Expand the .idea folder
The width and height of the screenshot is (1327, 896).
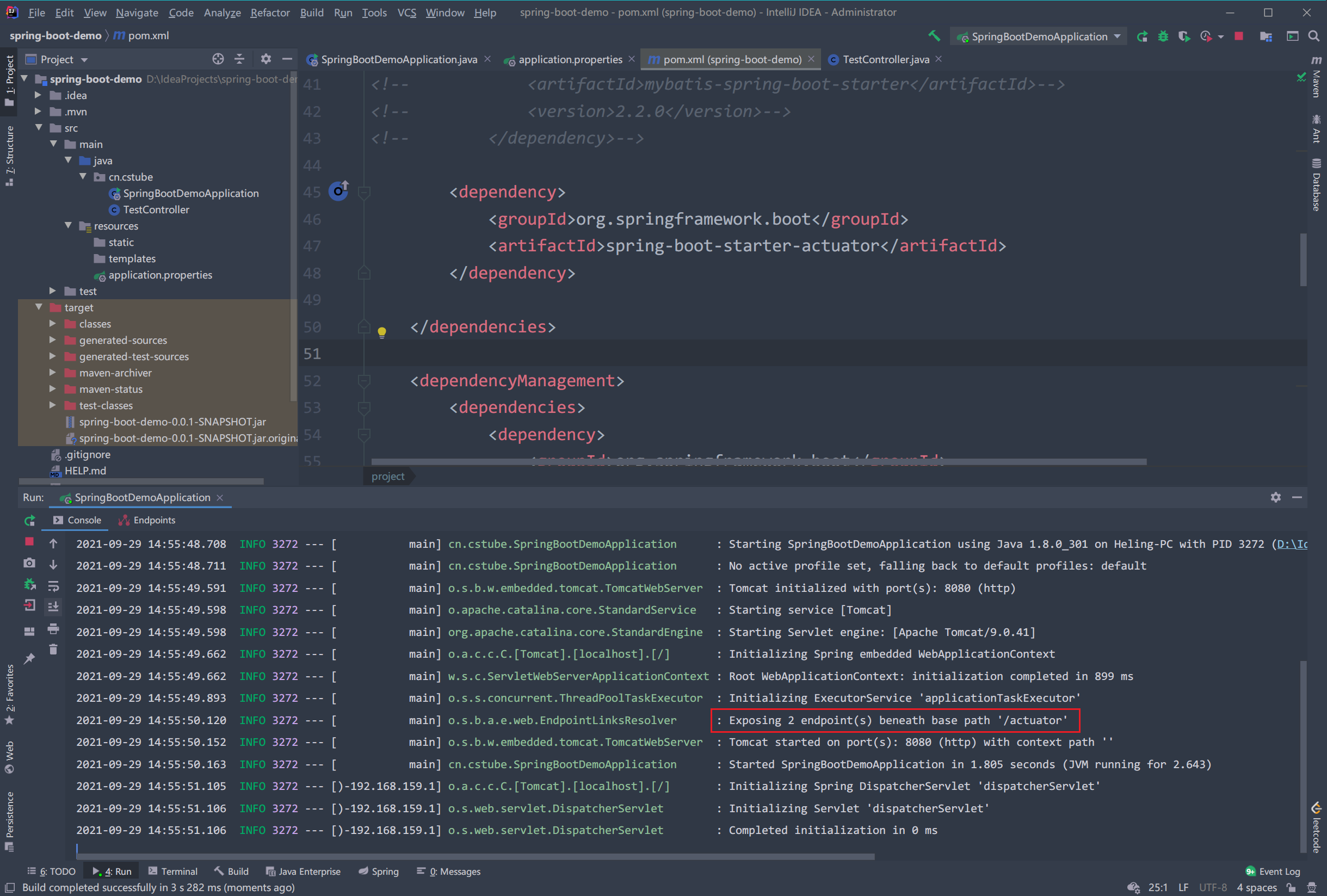pyautogui.click(x=38, y=95)
